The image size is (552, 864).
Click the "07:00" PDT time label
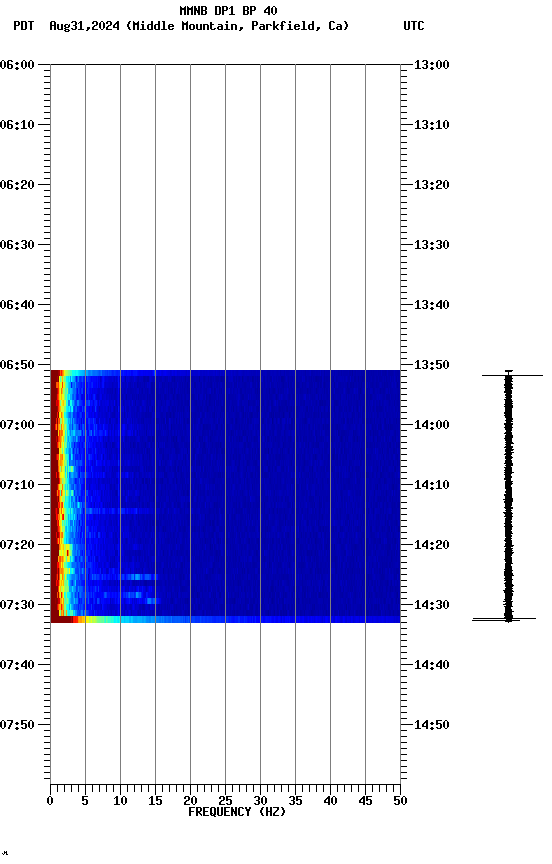(x=17, y=425)
